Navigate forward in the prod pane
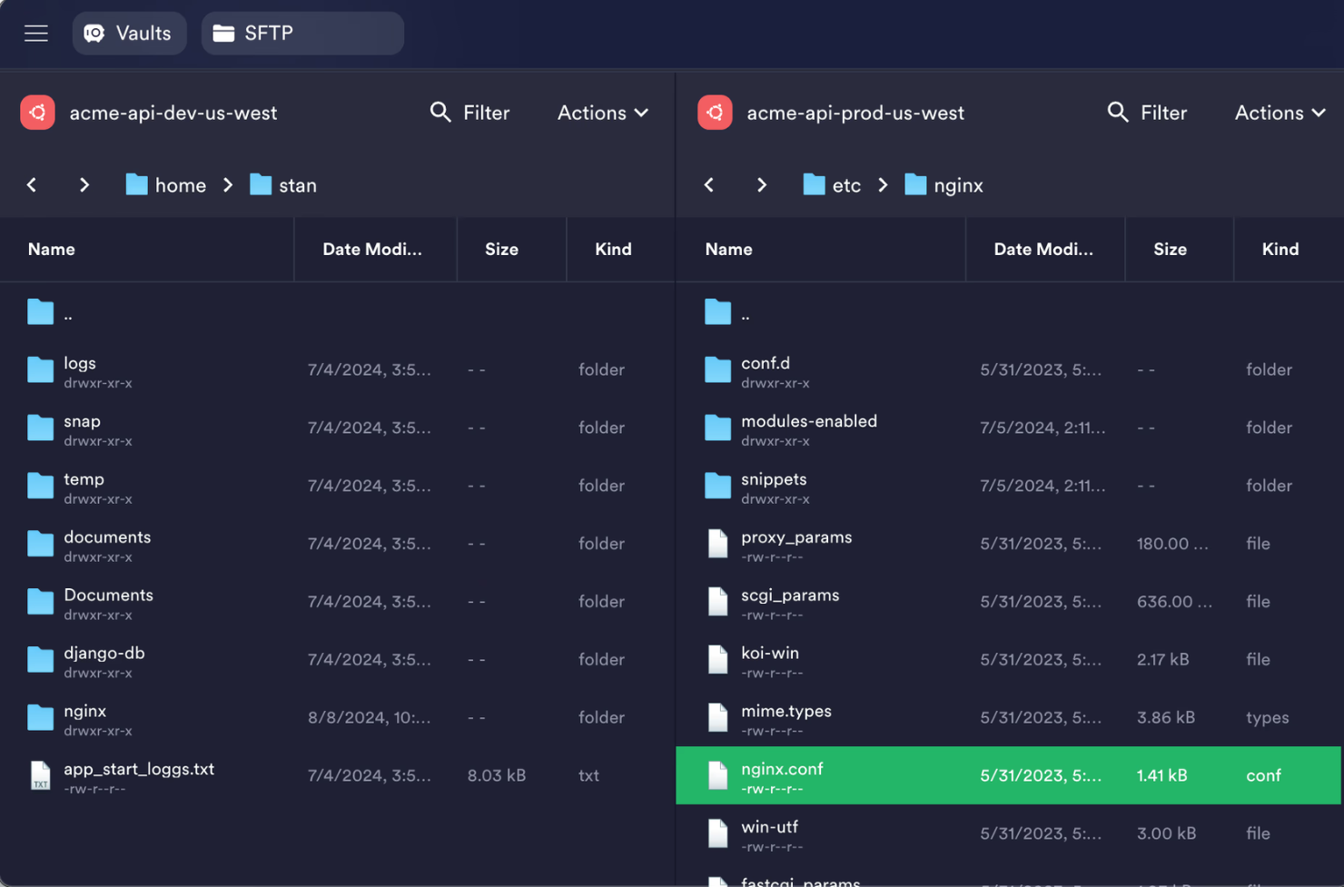 pos(761,184)
